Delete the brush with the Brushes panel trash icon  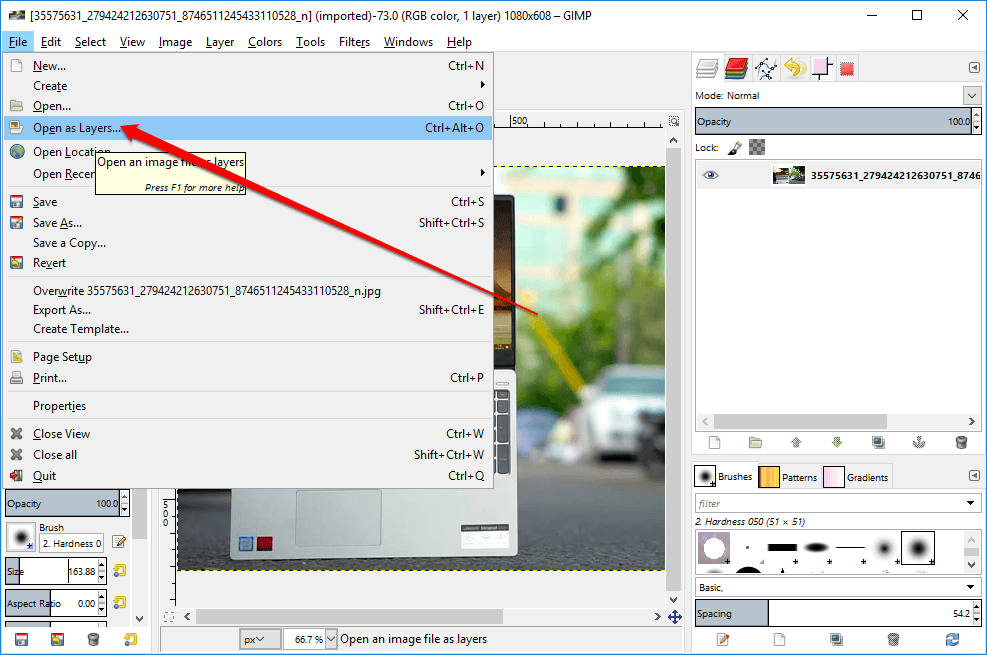pos(893,640)
